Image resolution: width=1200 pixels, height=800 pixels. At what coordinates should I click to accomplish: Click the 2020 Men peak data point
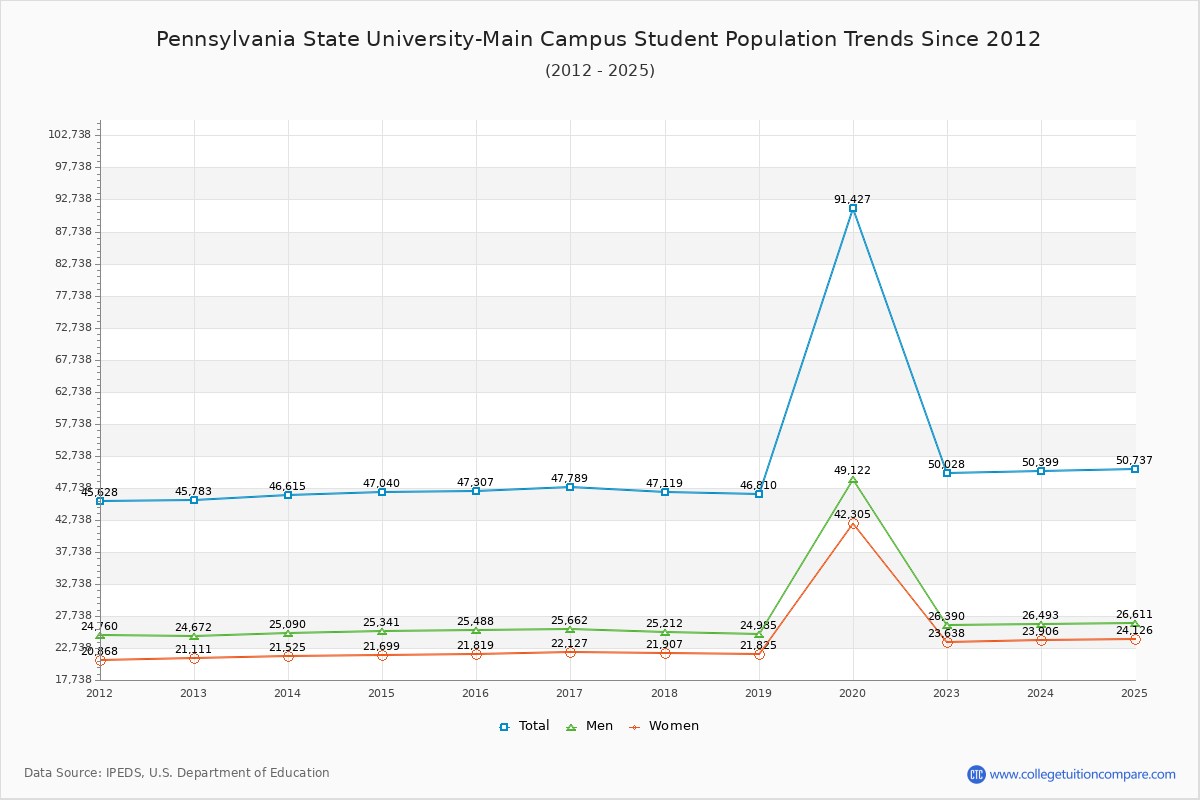pos(852,480)
